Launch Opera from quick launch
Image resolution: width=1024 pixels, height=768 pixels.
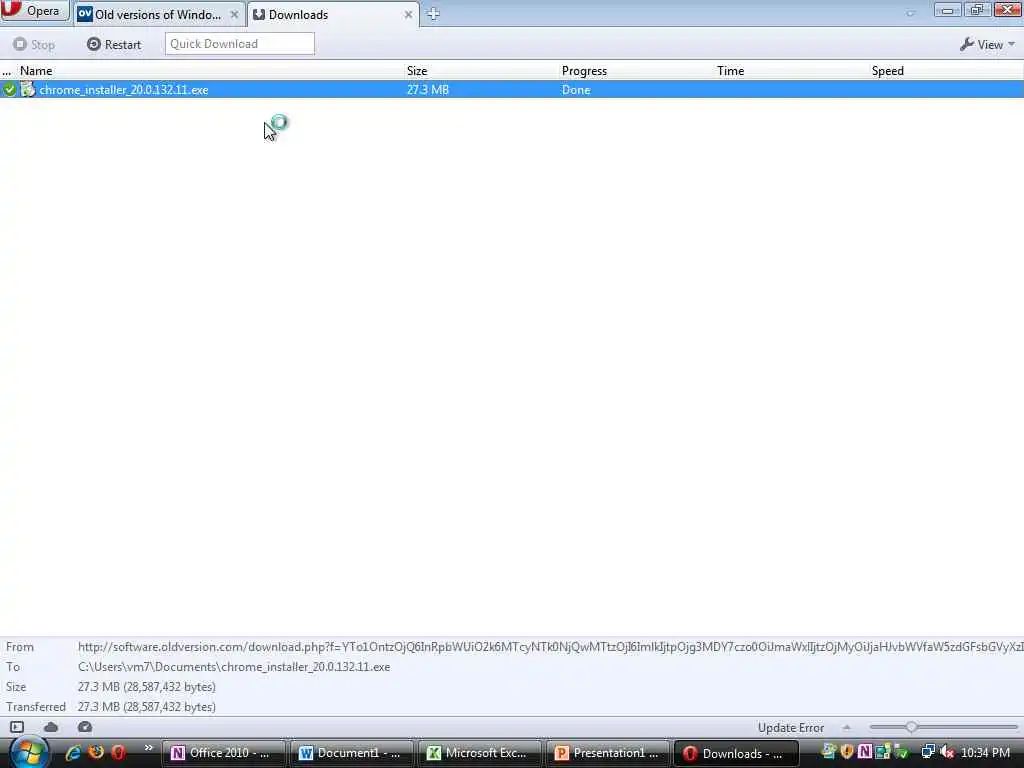click(118, 752)
